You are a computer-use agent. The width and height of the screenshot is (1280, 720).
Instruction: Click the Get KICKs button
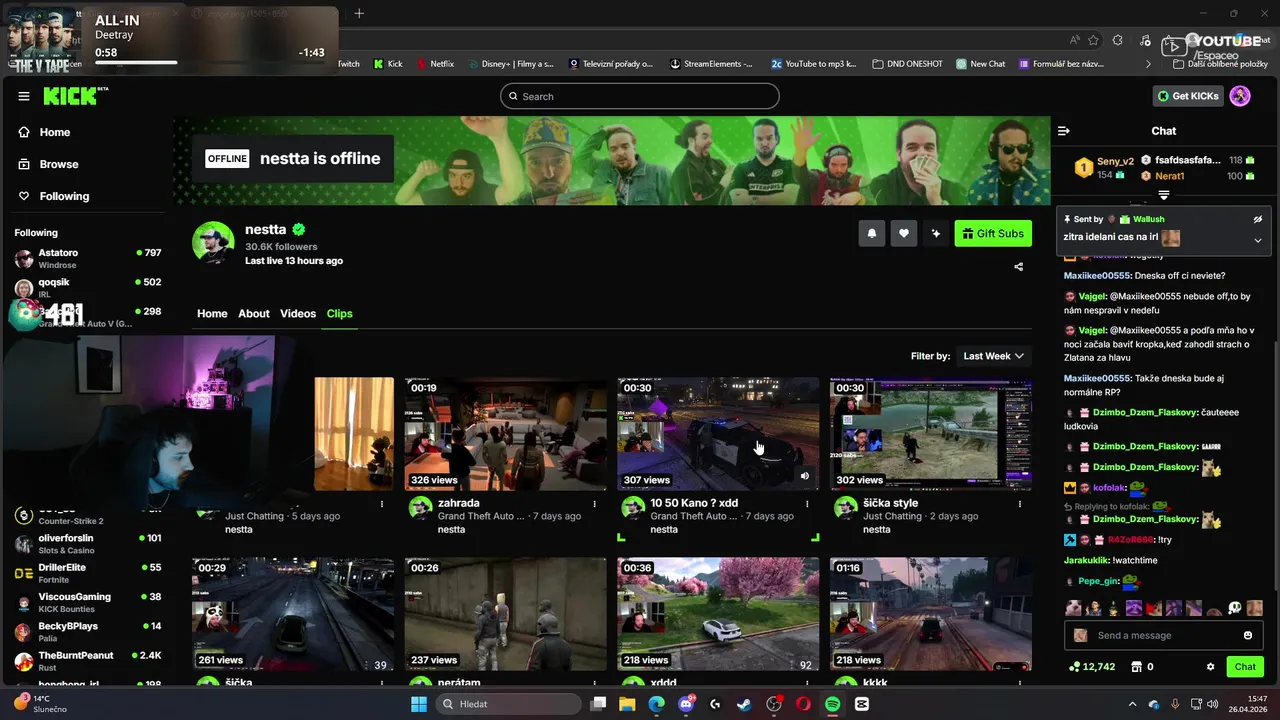click(1188, 96)
